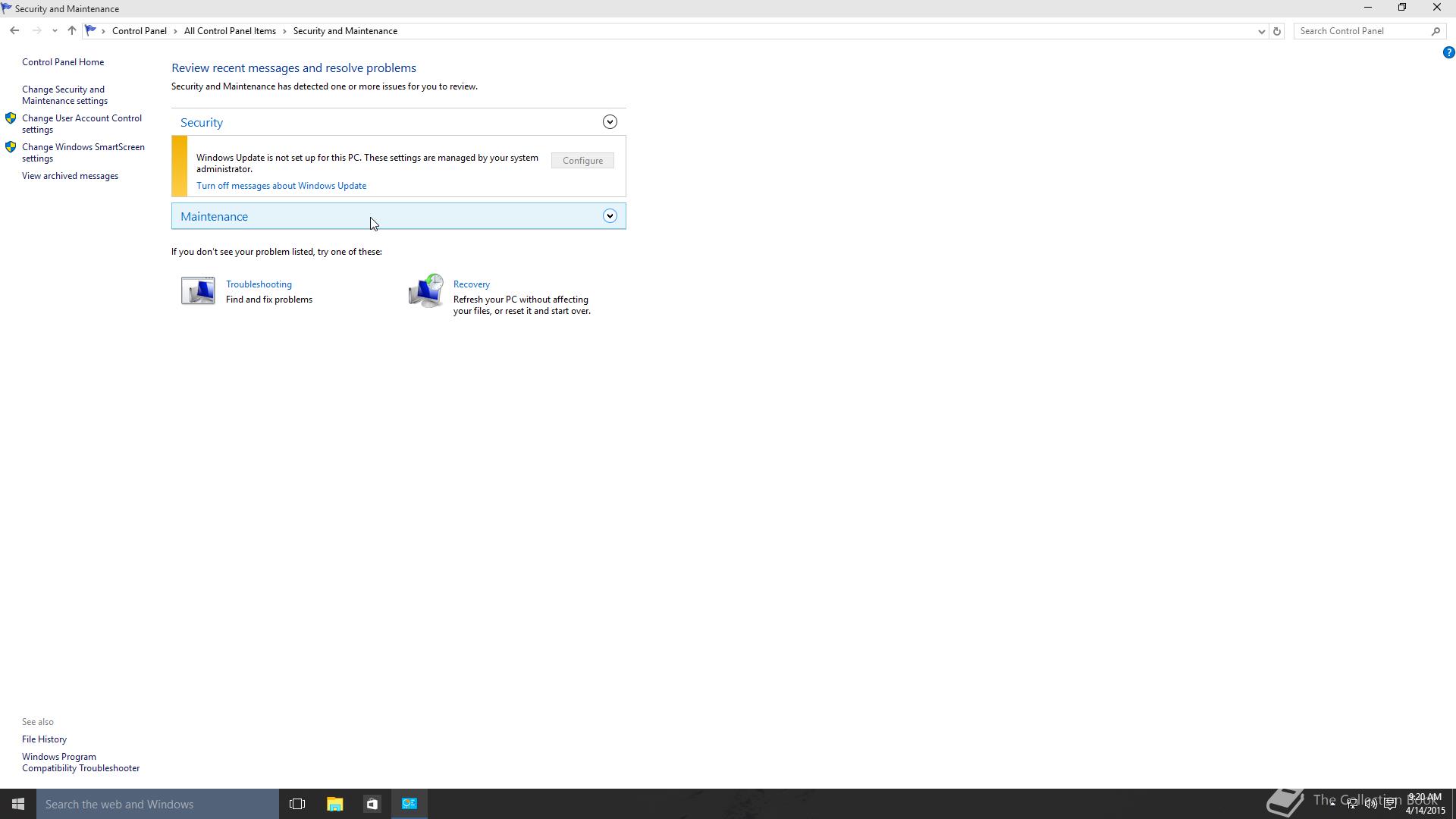Click the Recovery computer icon
Image resolution: width=1456 pixels, height=819 pixels.
pyautogui.click(x=425, y=290)
